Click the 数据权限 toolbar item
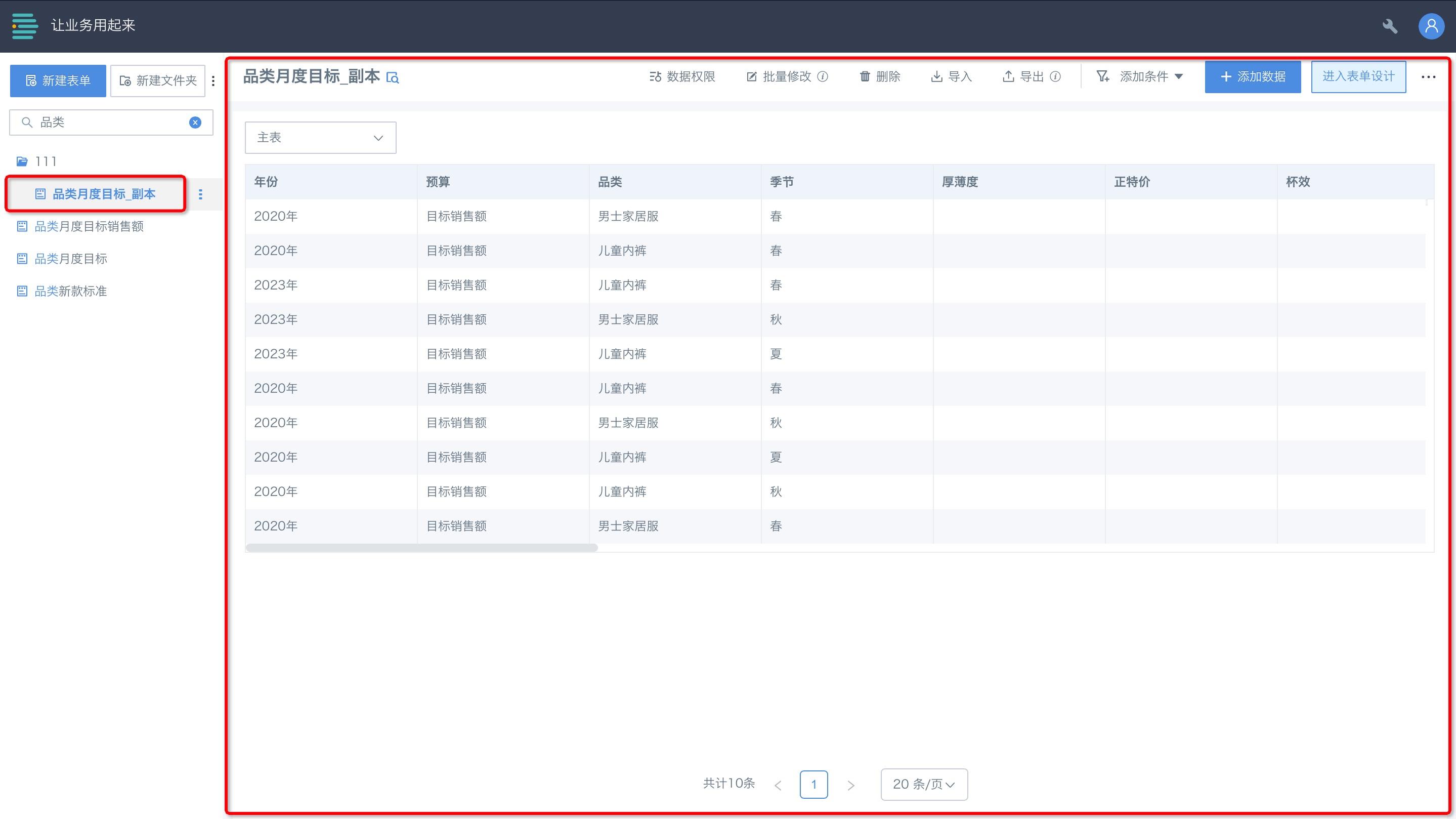This screenshot has height=819, width=1456. pos(682,76)
